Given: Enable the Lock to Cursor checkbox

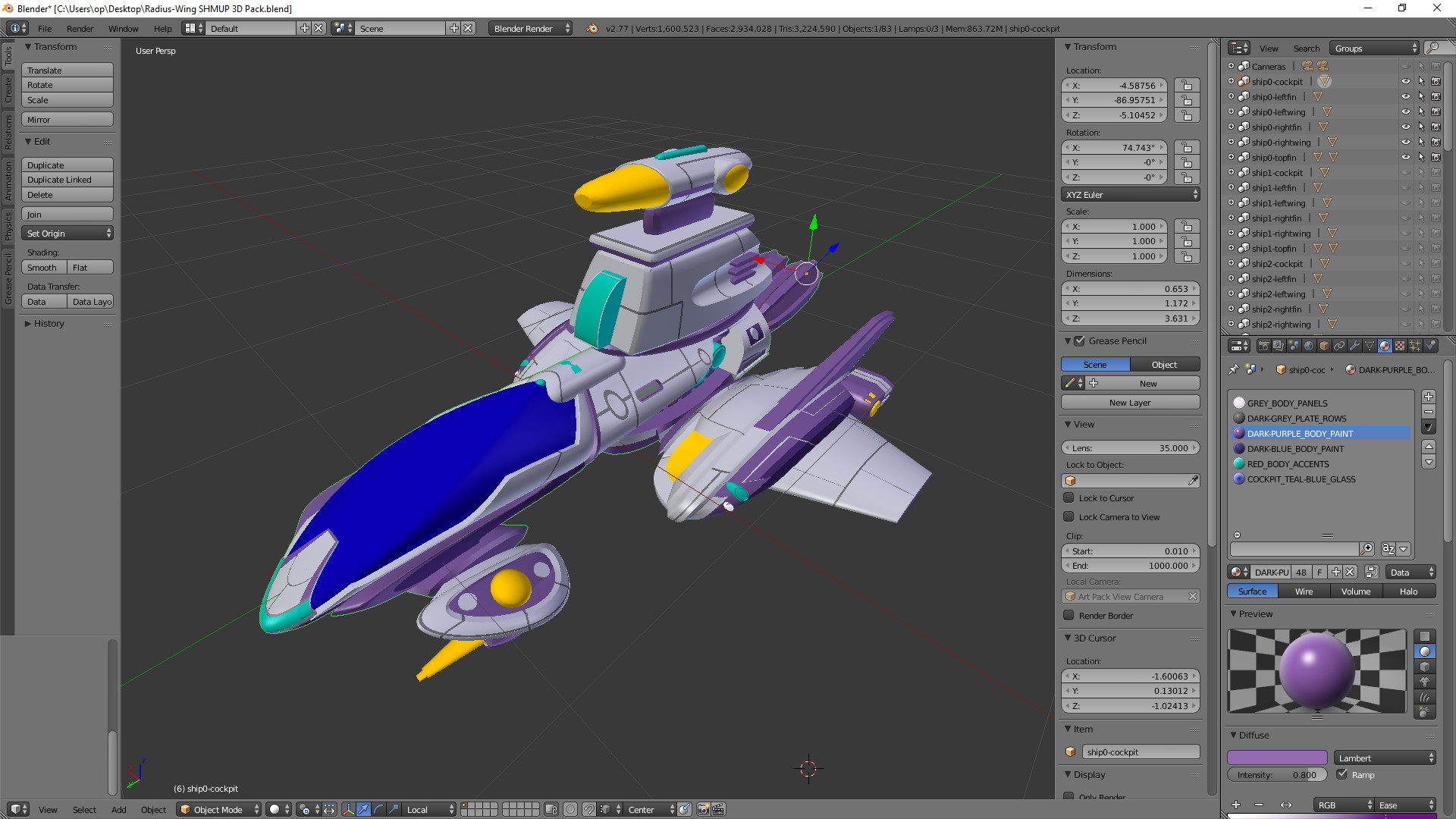Looking at the screenshot, I should click(x=1069, y=498).
